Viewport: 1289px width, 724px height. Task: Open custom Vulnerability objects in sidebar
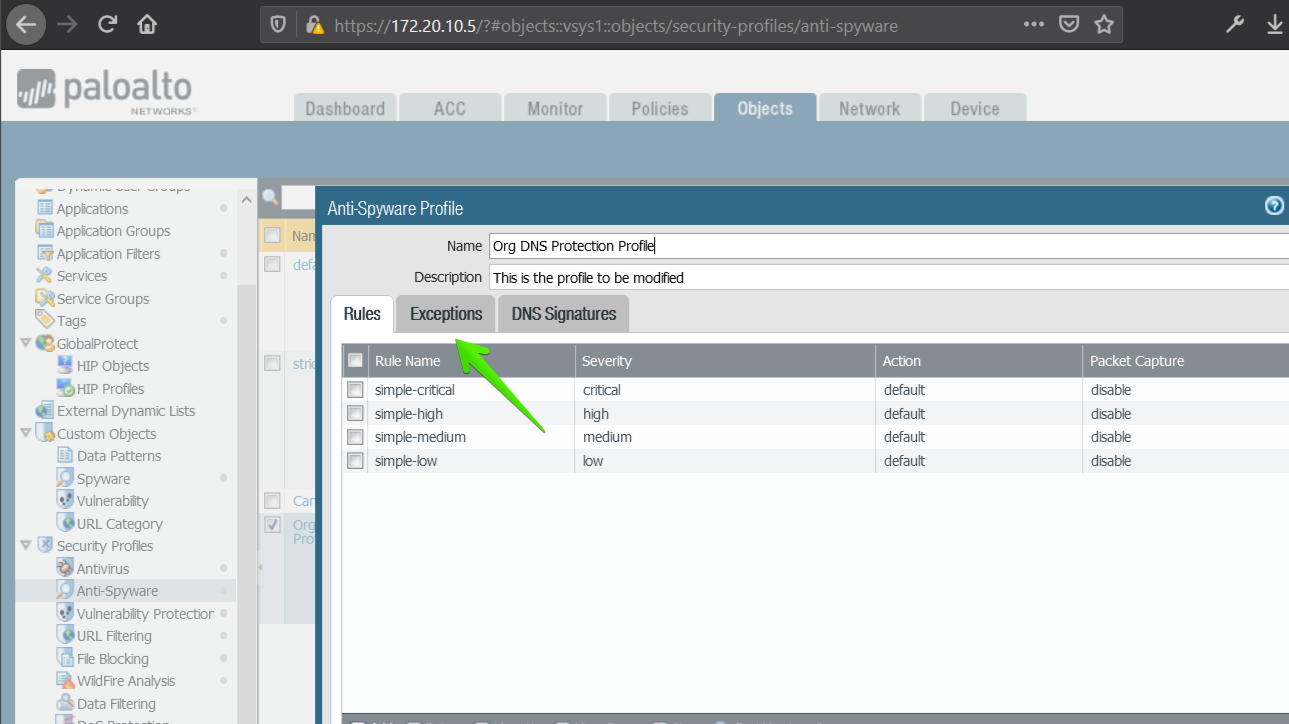pos(112,500)
